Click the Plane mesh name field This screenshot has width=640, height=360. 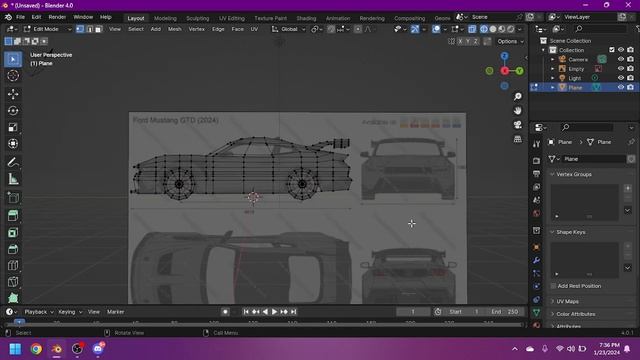593,159
